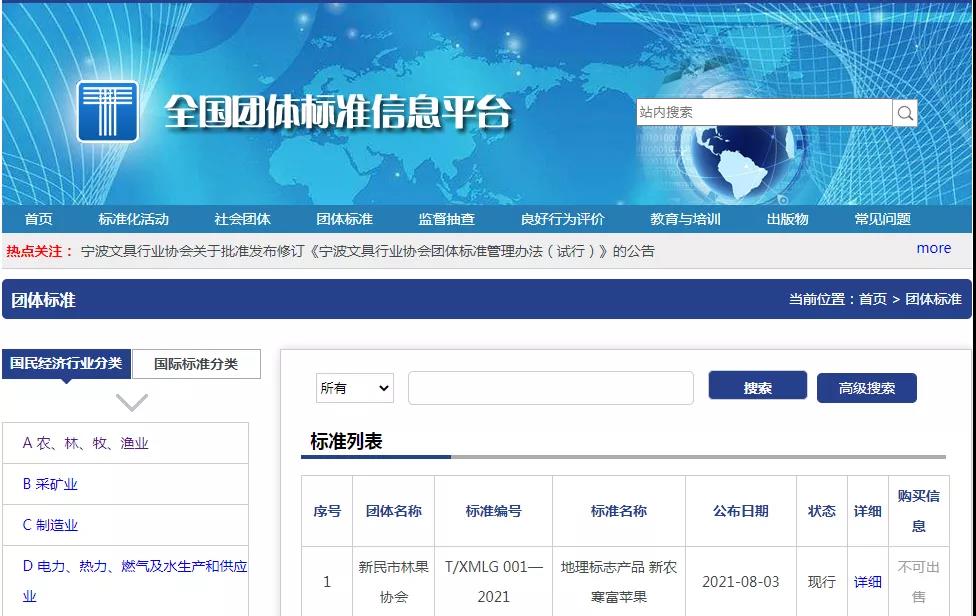
Task: Open the 宁波文具行业协会 announcement link
Action: pos(367,251)
